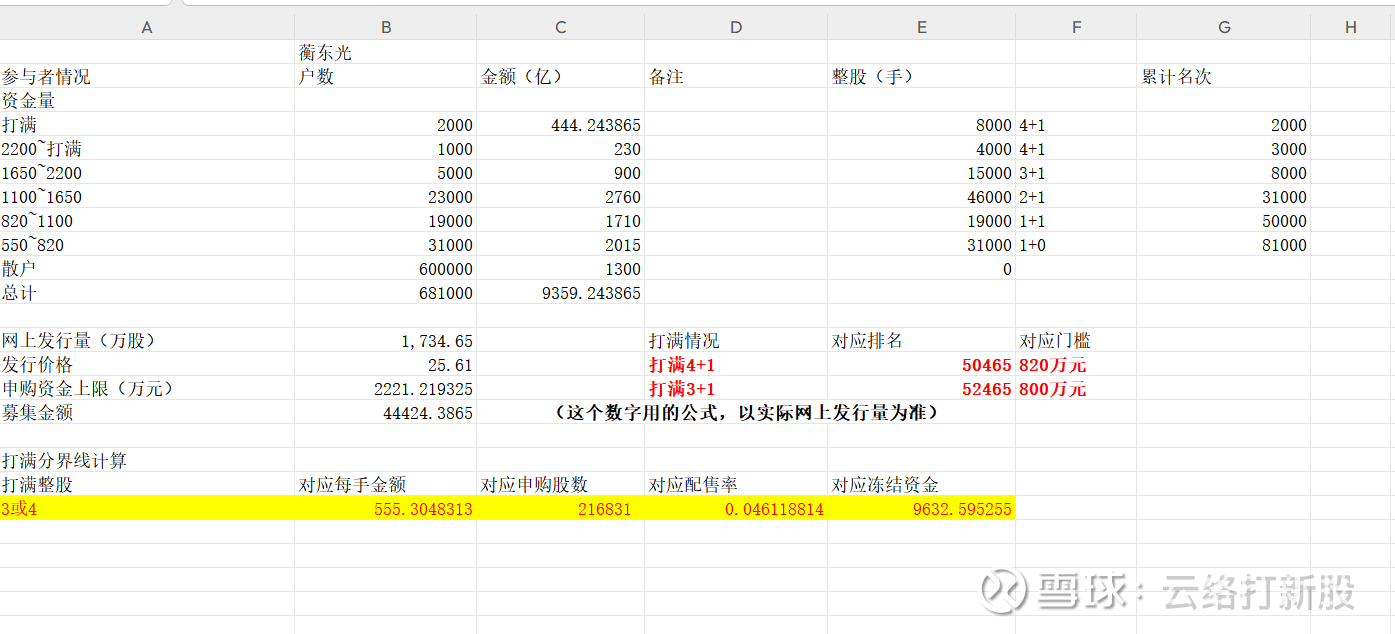This screenshot has height=634, width=1395.
Task: Select the value 23000
Action: pos(385,197)
